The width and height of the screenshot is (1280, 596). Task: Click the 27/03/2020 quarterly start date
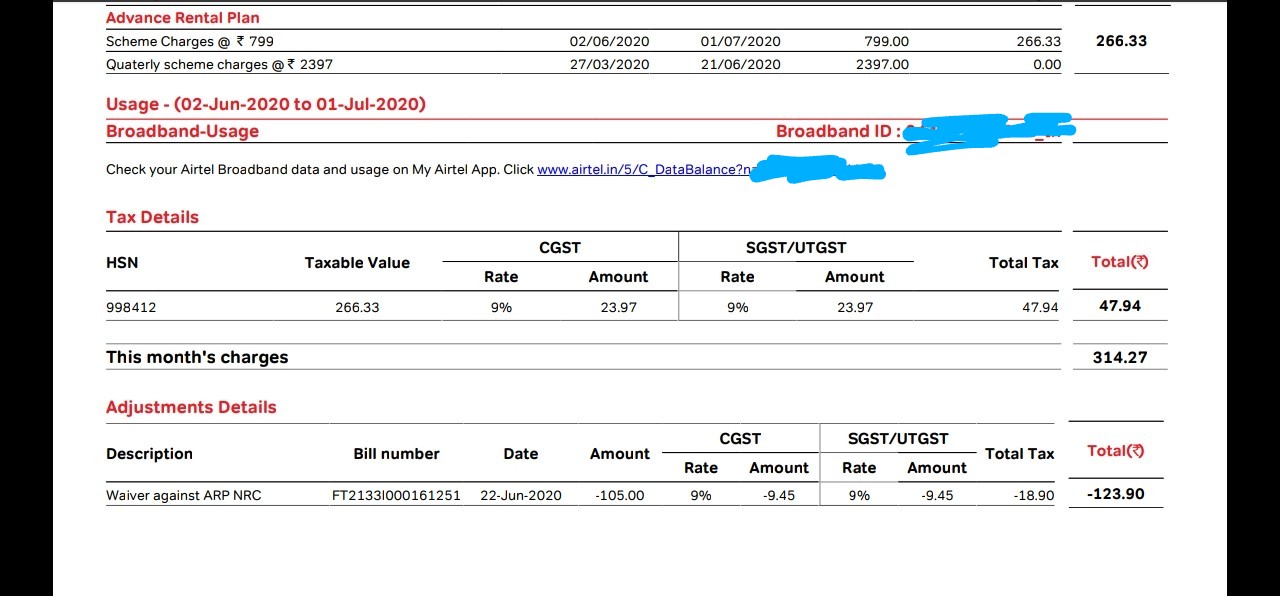coord(609,64)
